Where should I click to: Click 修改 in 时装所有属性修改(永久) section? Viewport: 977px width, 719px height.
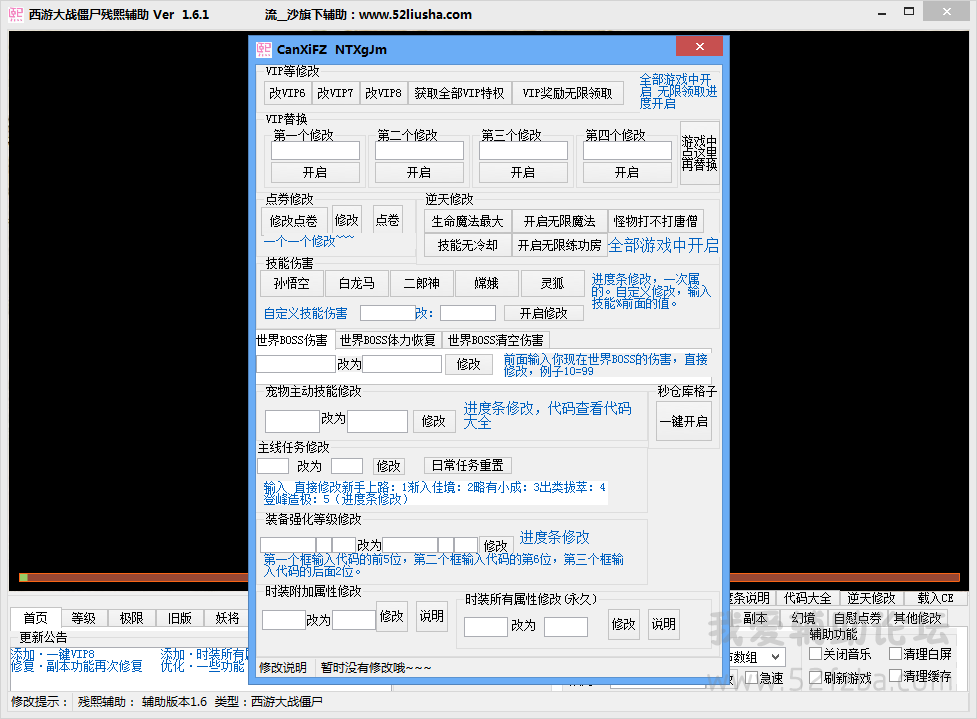(624, 624)
